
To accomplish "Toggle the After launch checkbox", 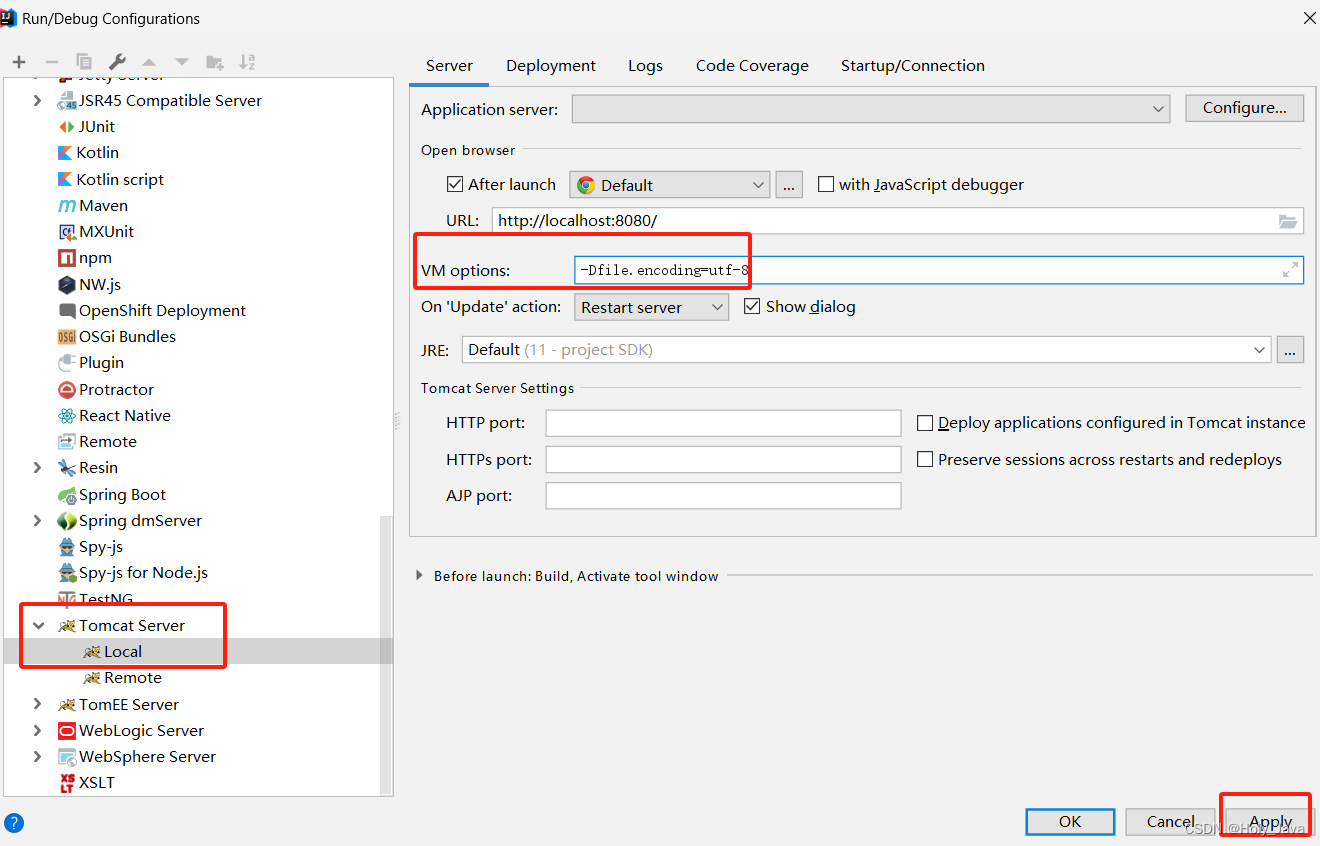I will pyautogui.click(x=455, y=185).
